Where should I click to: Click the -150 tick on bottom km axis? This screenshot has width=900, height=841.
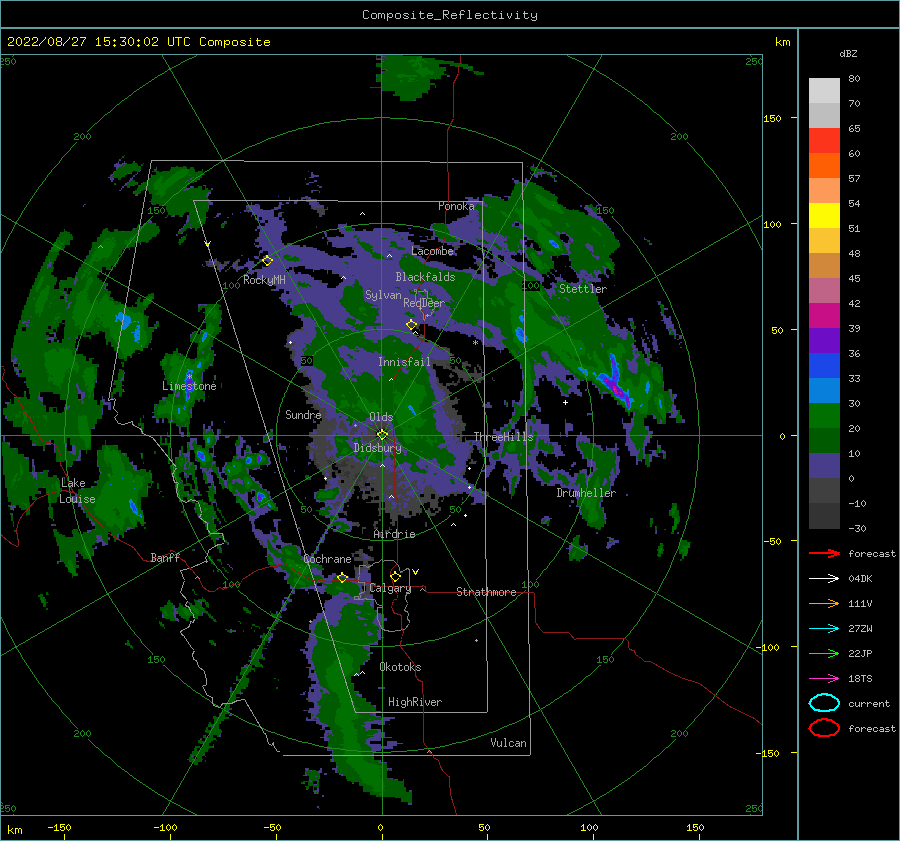tap(59, 827)
